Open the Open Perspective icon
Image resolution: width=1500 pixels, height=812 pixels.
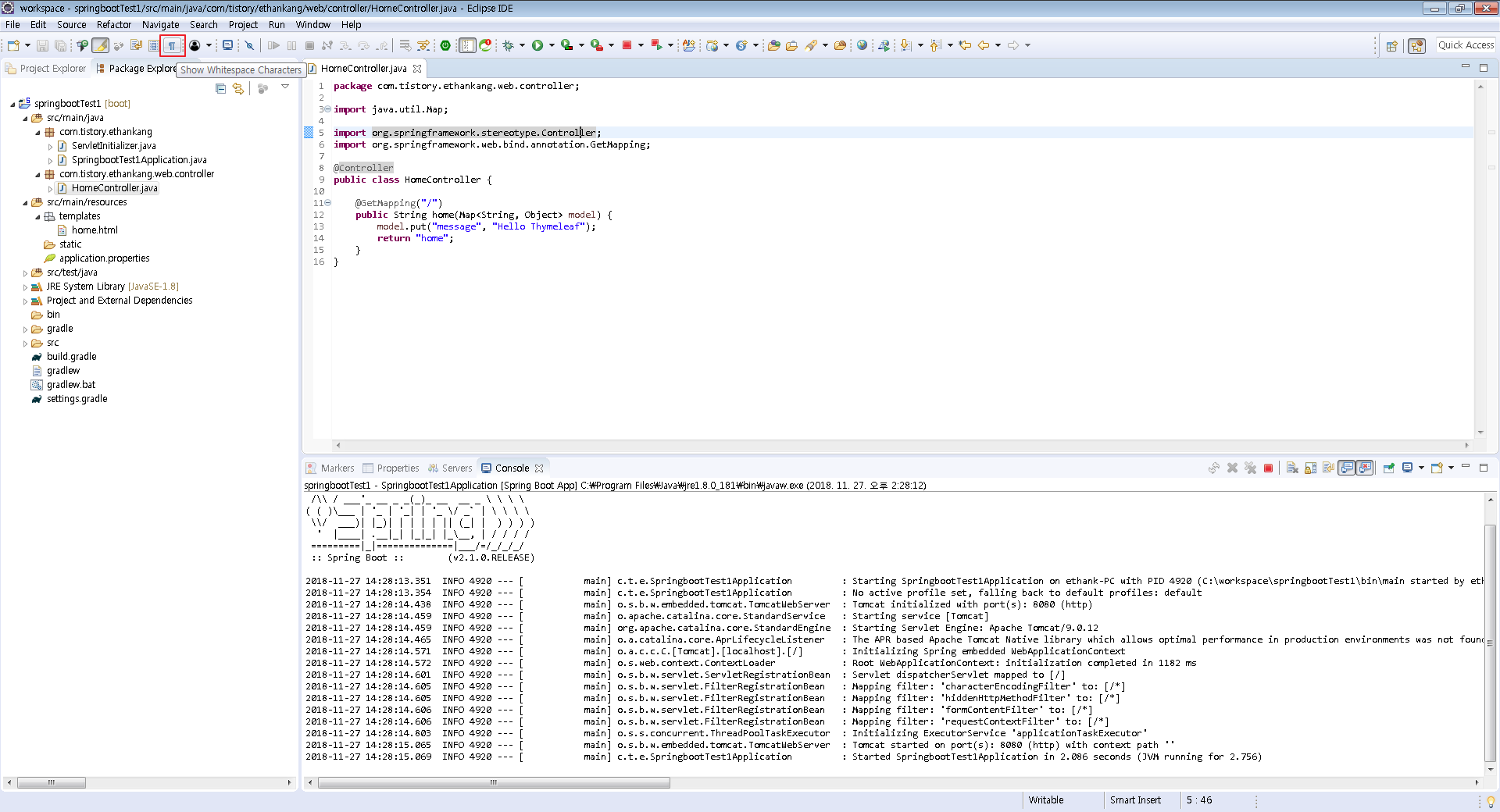[1391, 45]
